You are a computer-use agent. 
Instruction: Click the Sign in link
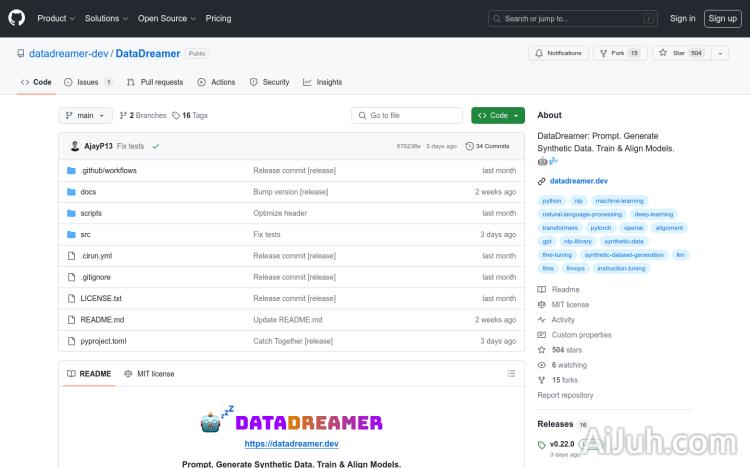pos(683,18)
